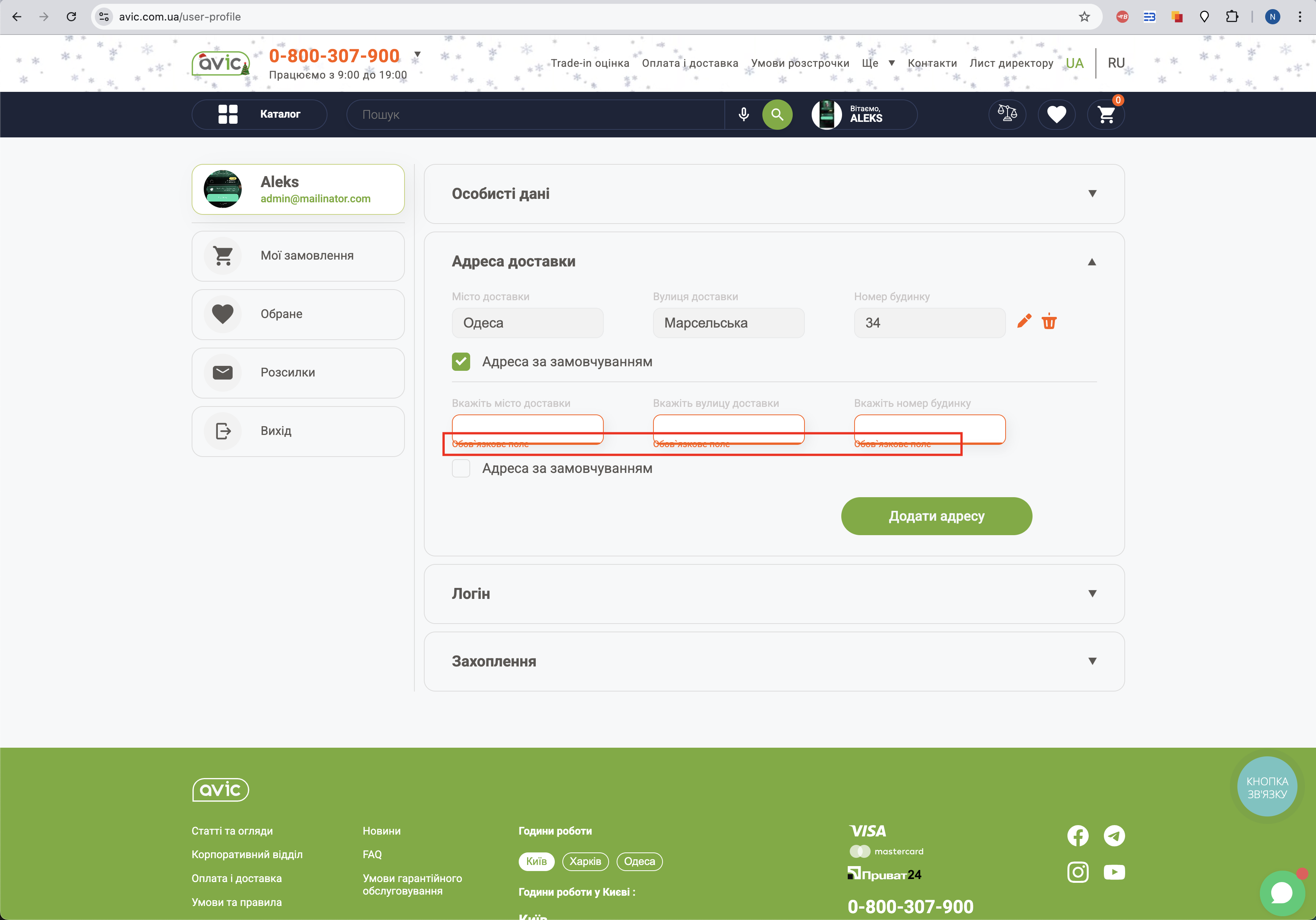Open the Контакти link in header
Image resolution: width=1316 pixels, height=920 pixels.
(932, 63)
